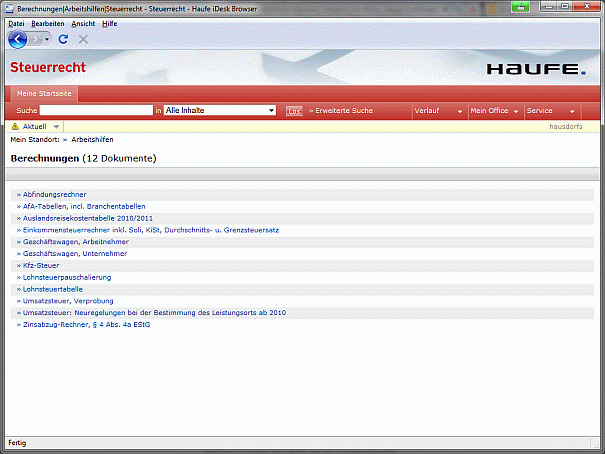Image resolution: width=605 pixels, height=454 pixels.
Task: Click the green icon in the title bar
Action: point(521,7)
